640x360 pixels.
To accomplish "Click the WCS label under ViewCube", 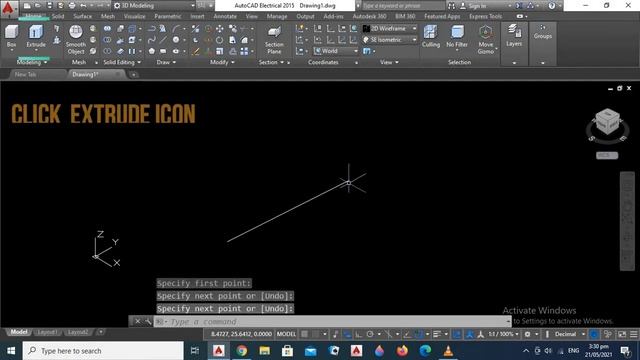I will point(607,155).
